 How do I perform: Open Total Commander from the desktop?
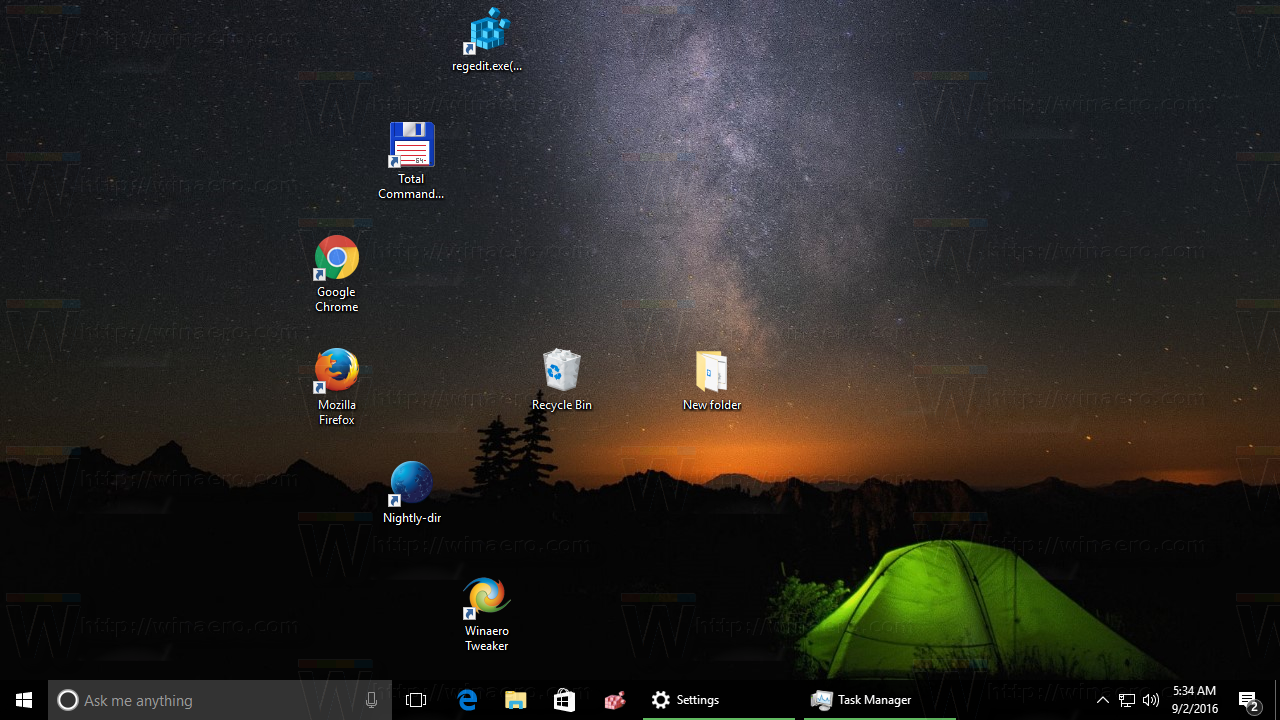point(411,158)
